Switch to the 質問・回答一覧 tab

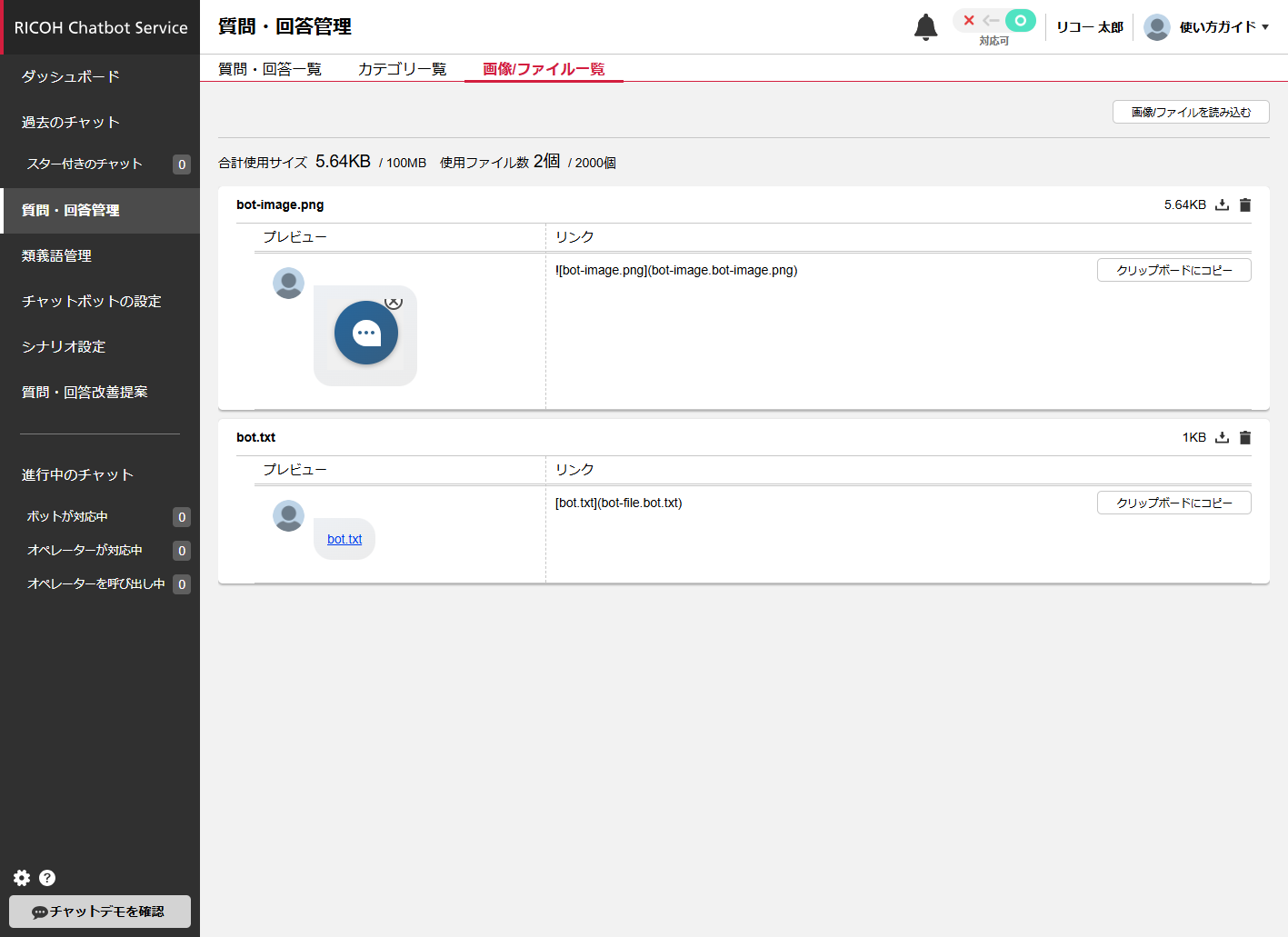(270, 69)
